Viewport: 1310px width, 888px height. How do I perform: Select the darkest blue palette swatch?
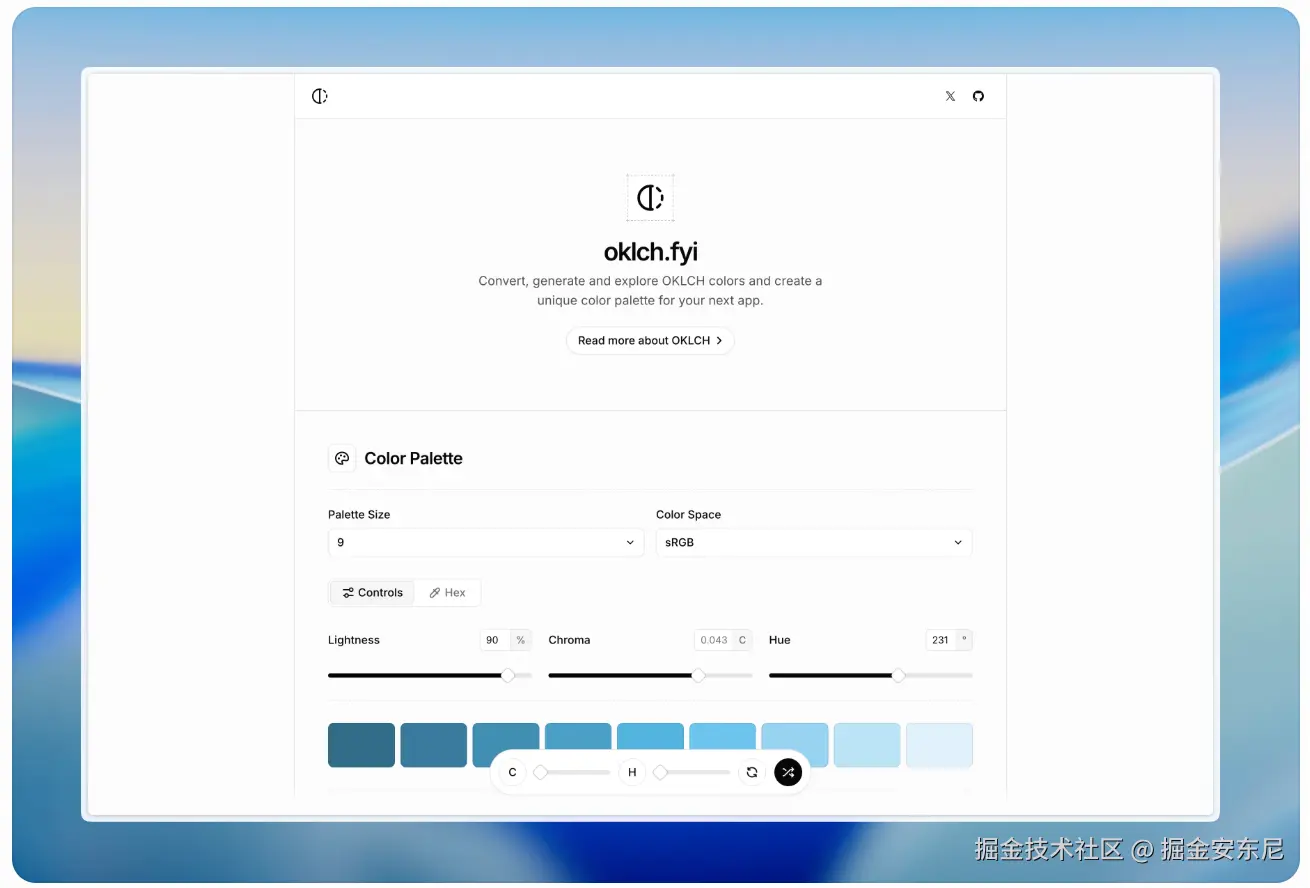pyautogui.click(x=361, y=745)
